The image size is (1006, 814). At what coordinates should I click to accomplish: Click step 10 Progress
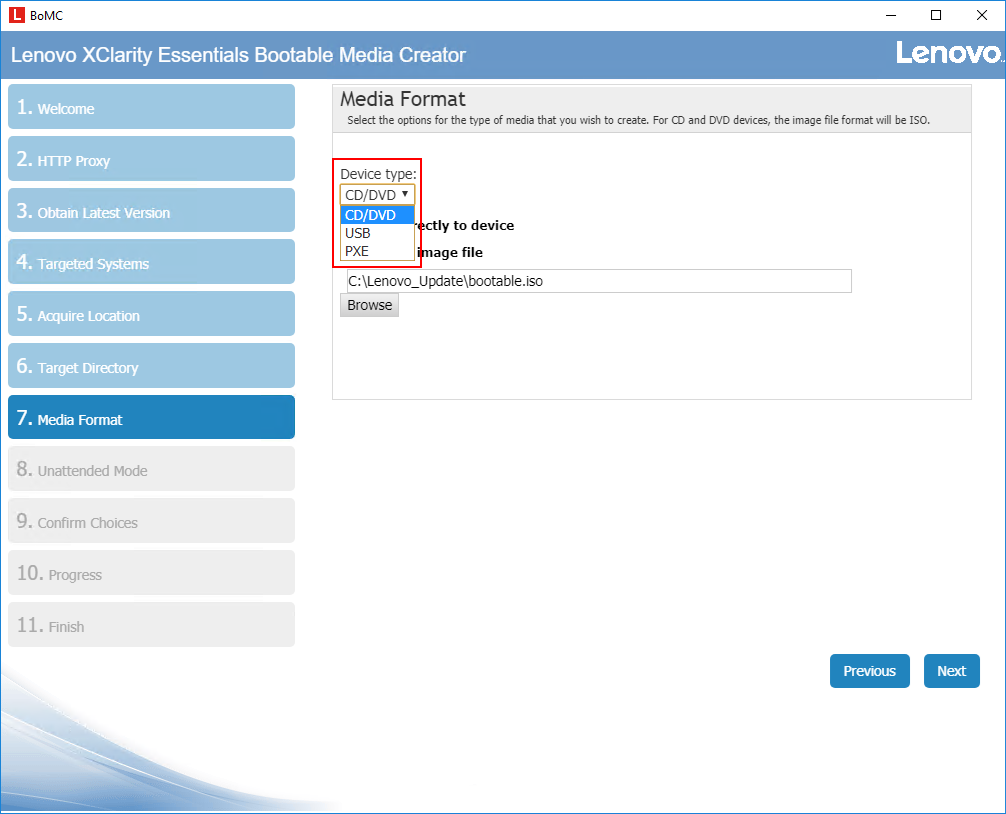click(151, 573)
